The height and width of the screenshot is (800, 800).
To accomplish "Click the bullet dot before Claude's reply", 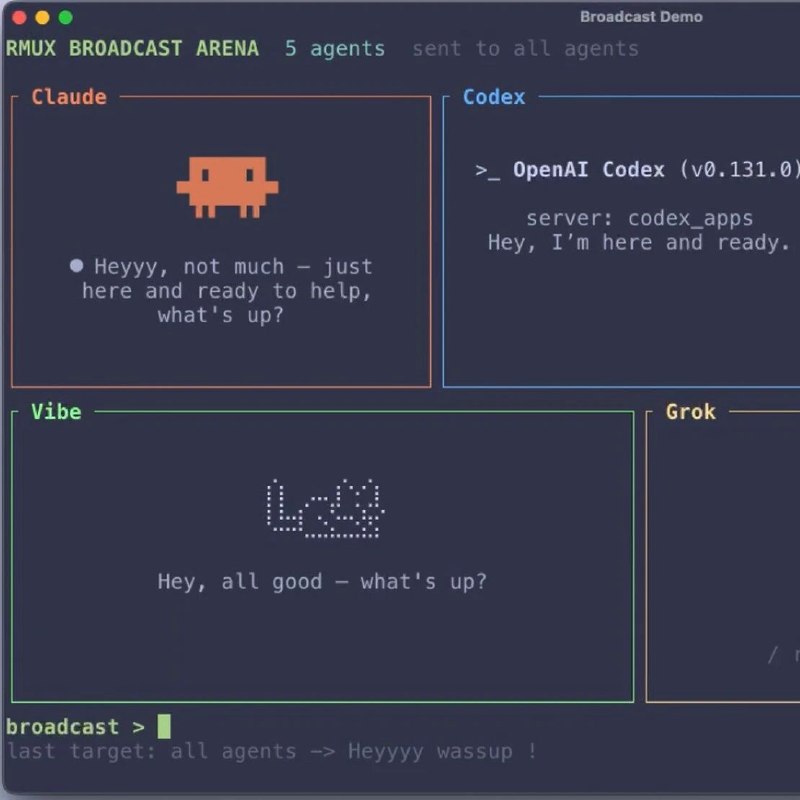I will [x=77, y=266].
